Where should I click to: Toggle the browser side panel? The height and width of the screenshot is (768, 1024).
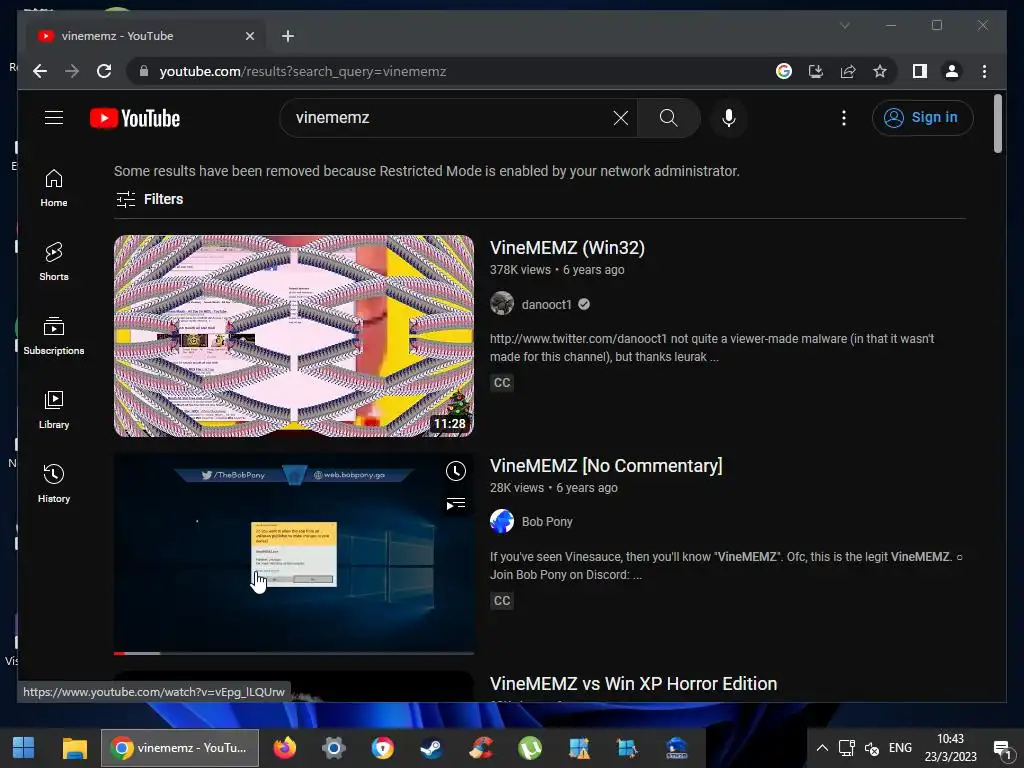click(920, 71)
